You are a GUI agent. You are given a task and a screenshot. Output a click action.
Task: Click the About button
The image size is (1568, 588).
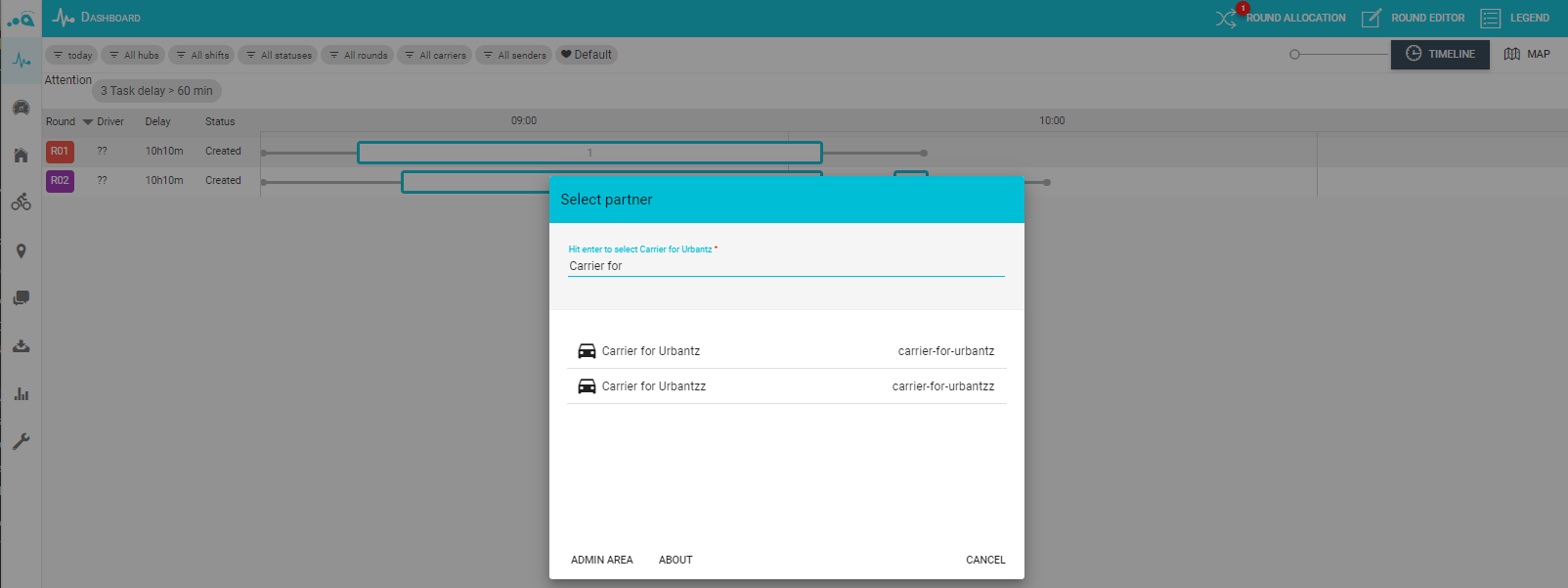coord(675,560)
